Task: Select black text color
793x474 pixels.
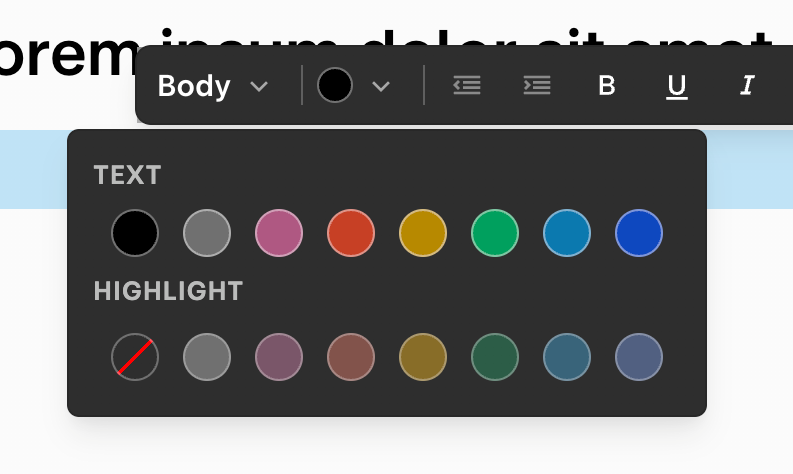Action: coord(135,233)
